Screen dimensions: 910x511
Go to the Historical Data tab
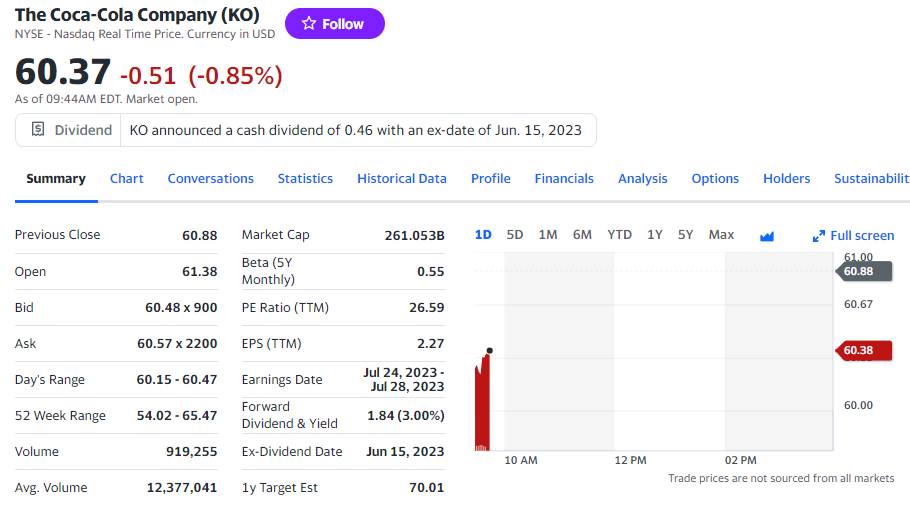click(402, 179)
